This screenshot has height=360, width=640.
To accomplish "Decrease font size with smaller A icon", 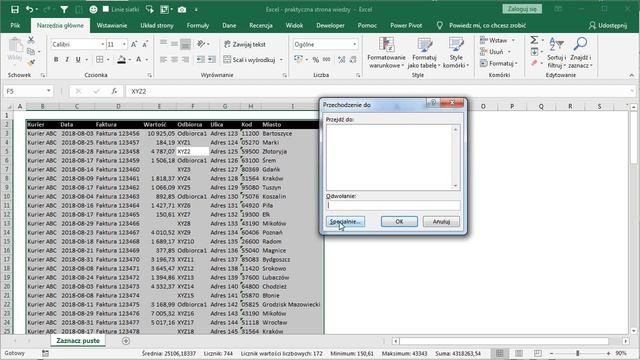I will [145, 44].
